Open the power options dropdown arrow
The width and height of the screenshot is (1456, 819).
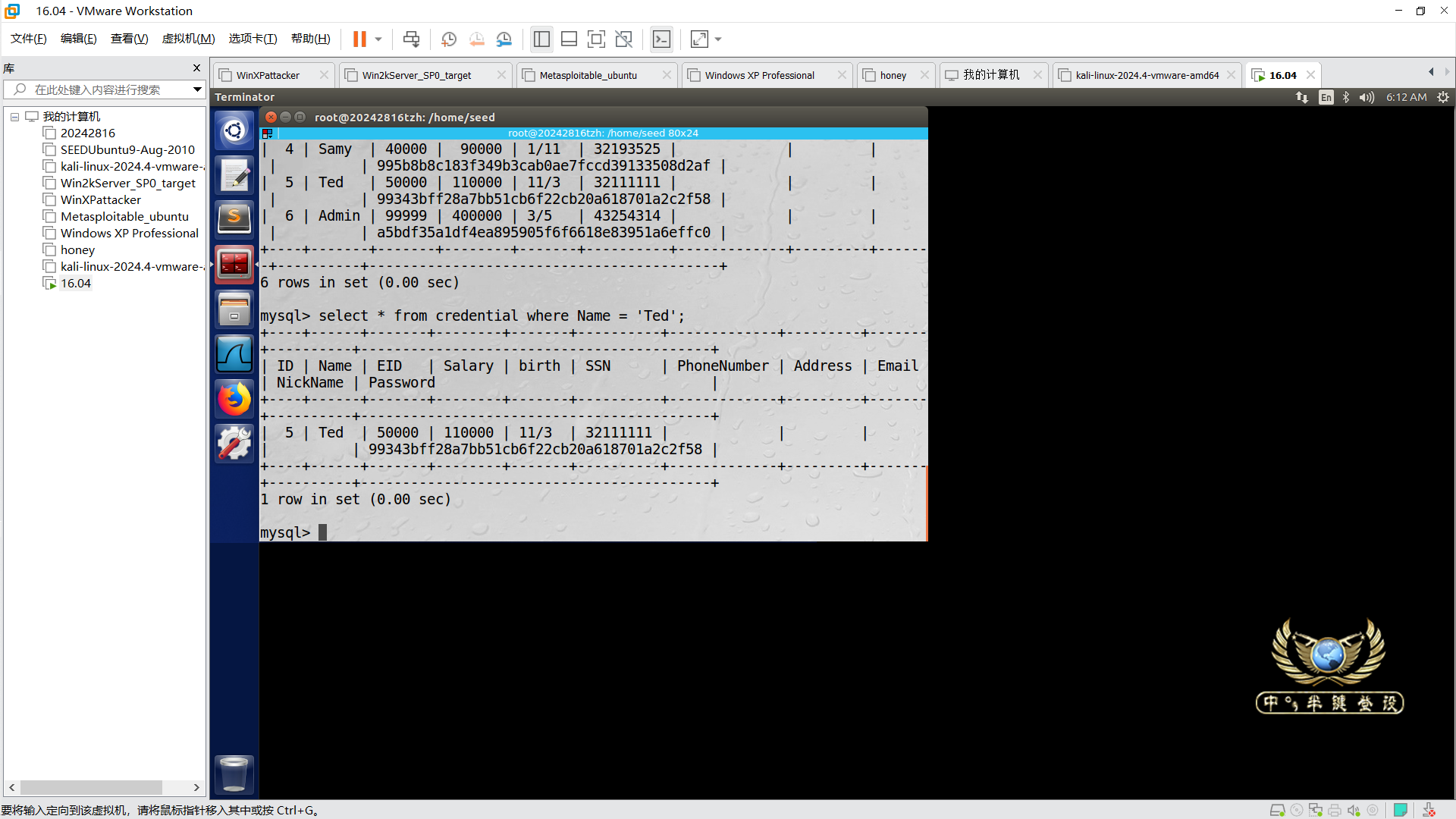click(378, 39)
